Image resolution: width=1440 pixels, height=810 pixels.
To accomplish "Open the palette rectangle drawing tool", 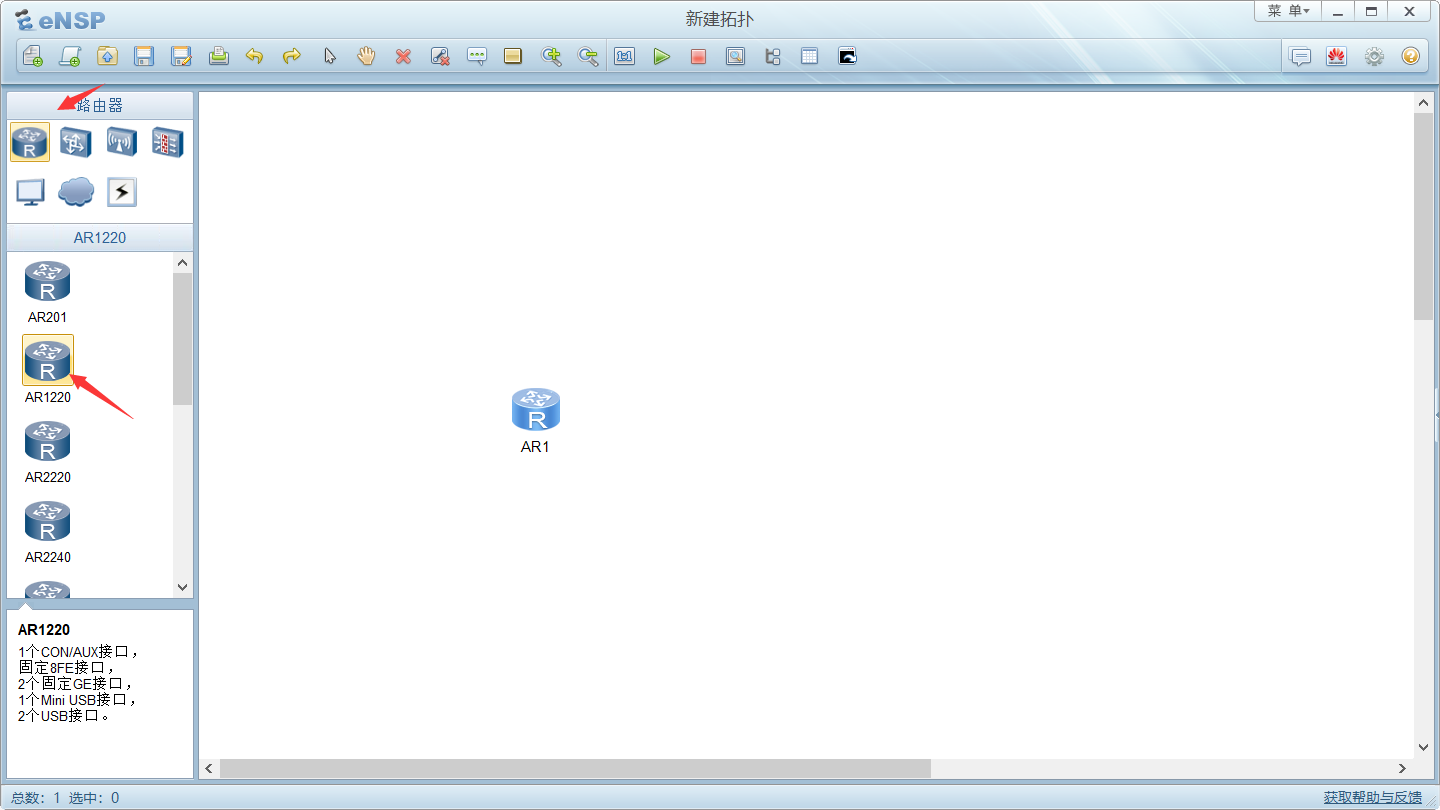I will [x=513, y=56].
